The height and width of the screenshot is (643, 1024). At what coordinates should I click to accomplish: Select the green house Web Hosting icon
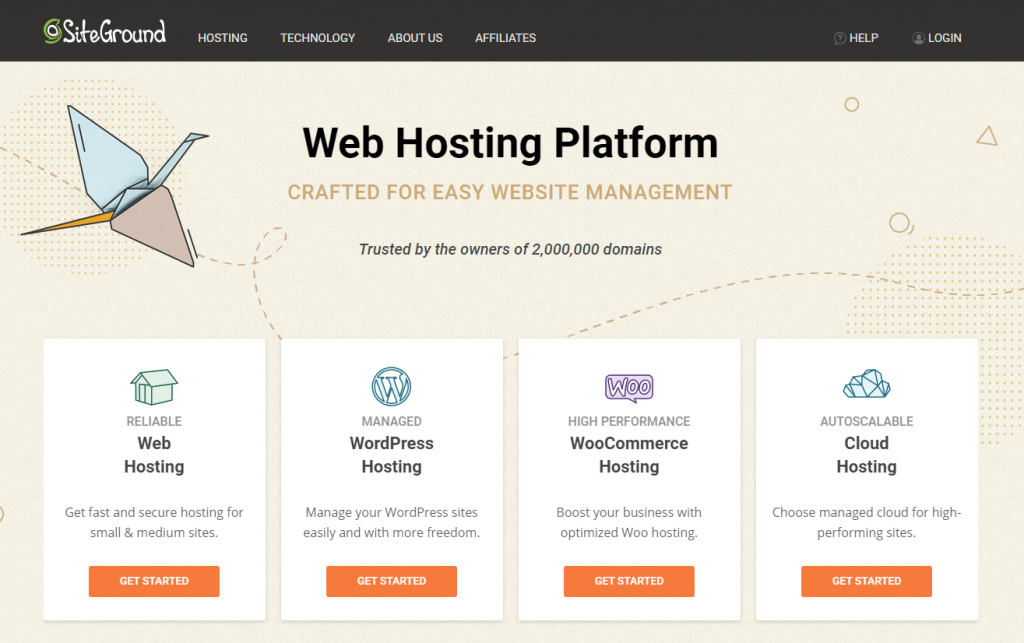(x=153, y=385)
